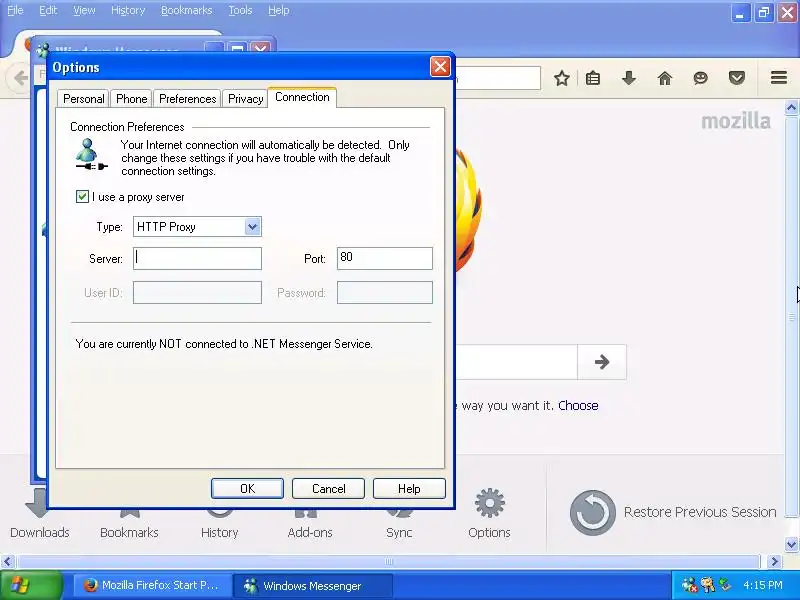Click the search go arrow on Firefox start page
The height and width of the screenshot is (600, 800).
pyautogui.click(x=602, y=362)
